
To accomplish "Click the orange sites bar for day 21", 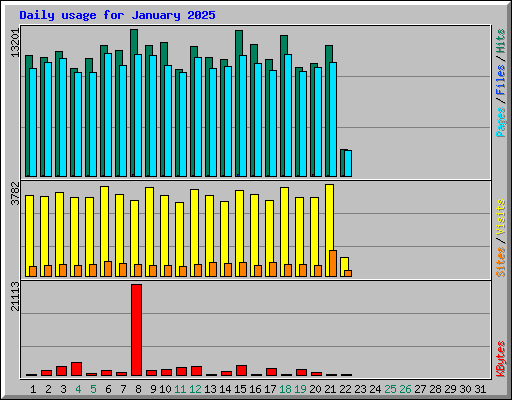I will pos(333,263).
